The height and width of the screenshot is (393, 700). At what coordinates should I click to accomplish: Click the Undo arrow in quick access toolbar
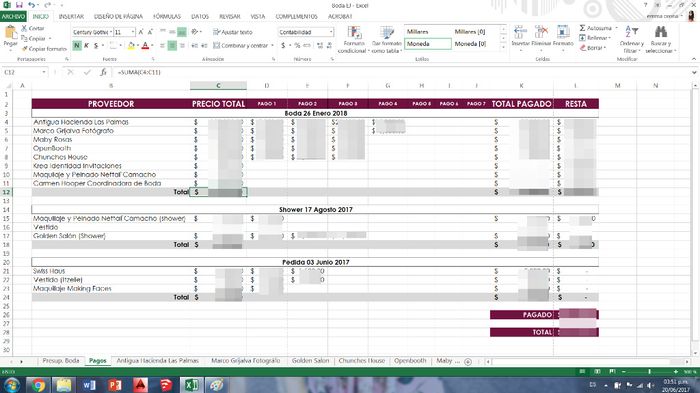coord(31,5)
